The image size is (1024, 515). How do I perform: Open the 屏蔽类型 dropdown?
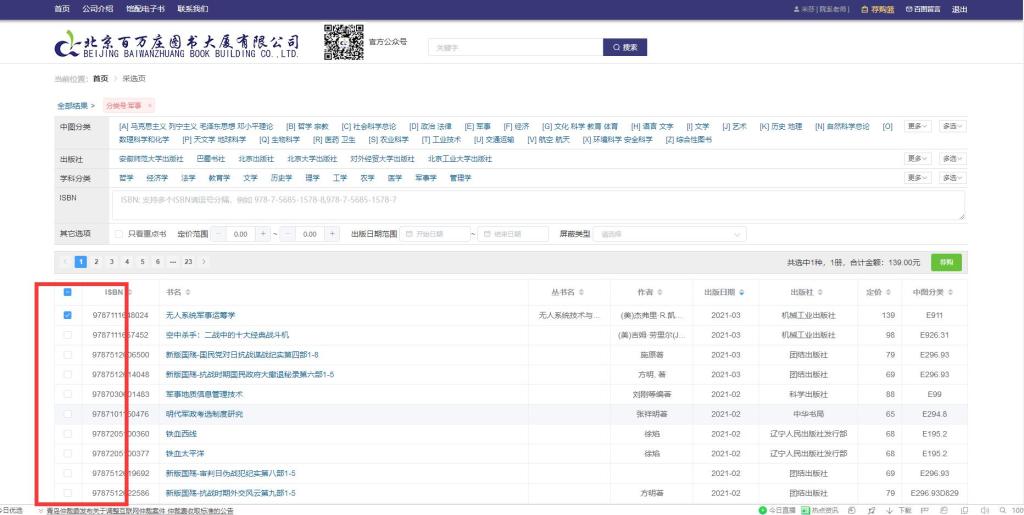click(x=669, y=234)
